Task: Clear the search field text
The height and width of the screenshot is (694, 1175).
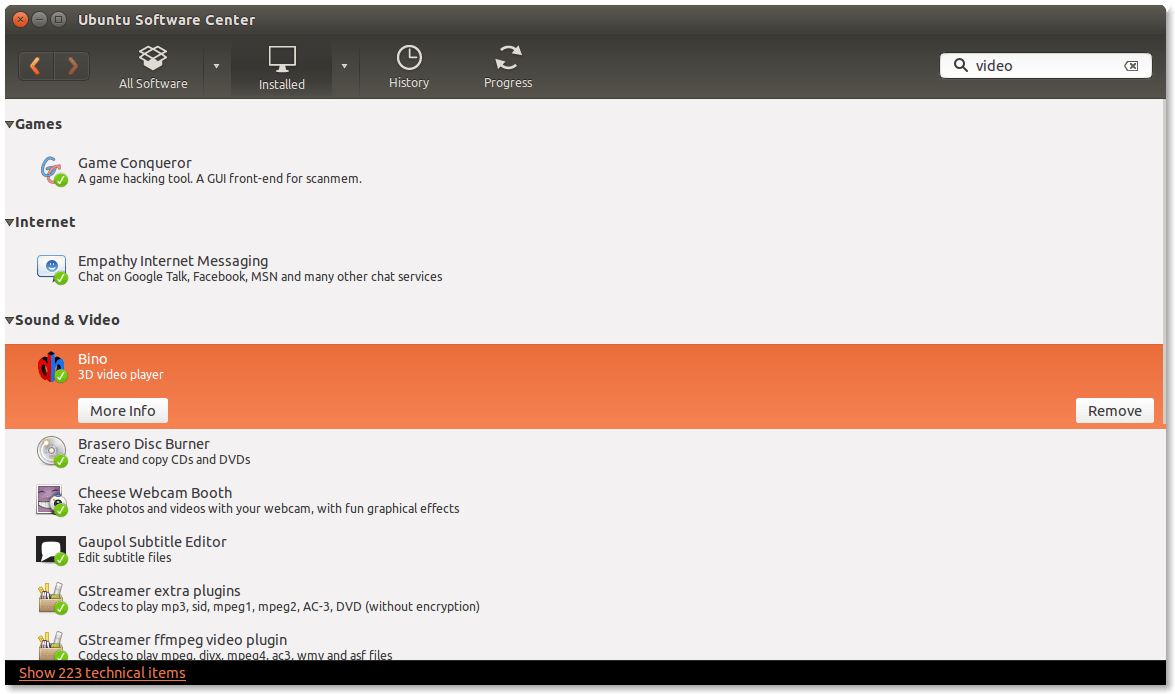Action: click(1132, 66)
